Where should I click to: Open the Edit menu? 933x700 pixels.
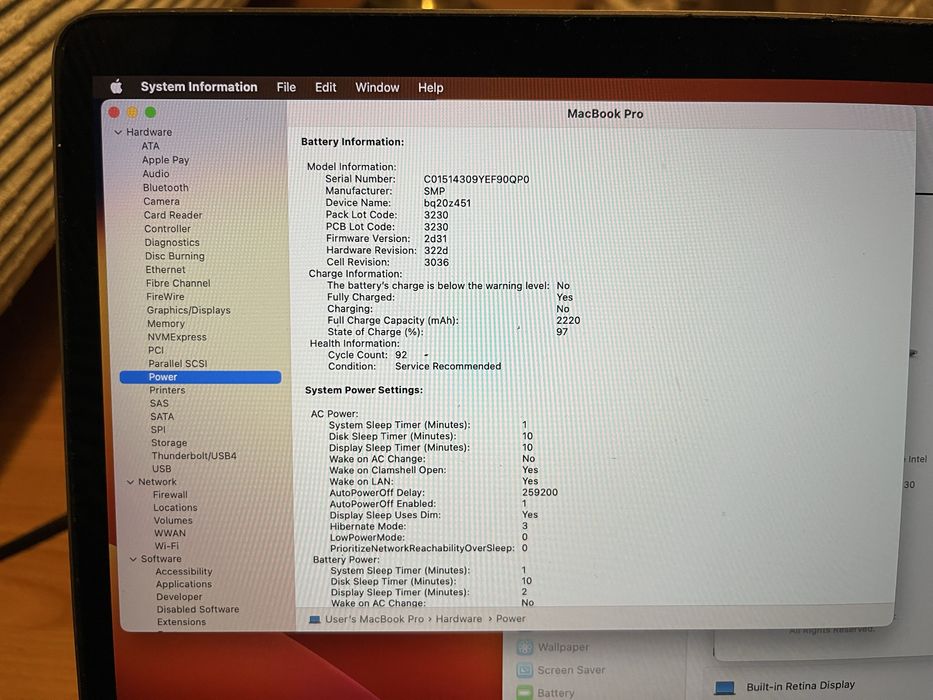[x=325, y=88]
